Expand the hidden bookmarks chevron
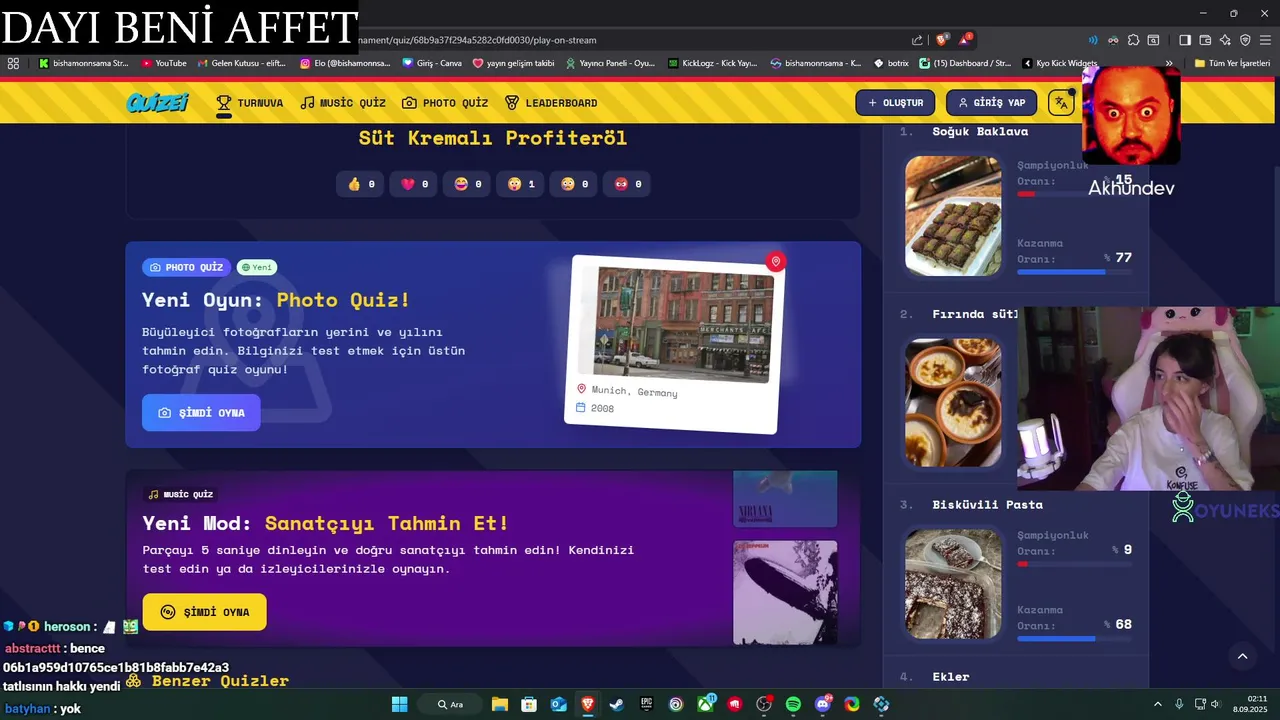The image size is (1280, 720). pyautogui.click(x=1169, y=63)
